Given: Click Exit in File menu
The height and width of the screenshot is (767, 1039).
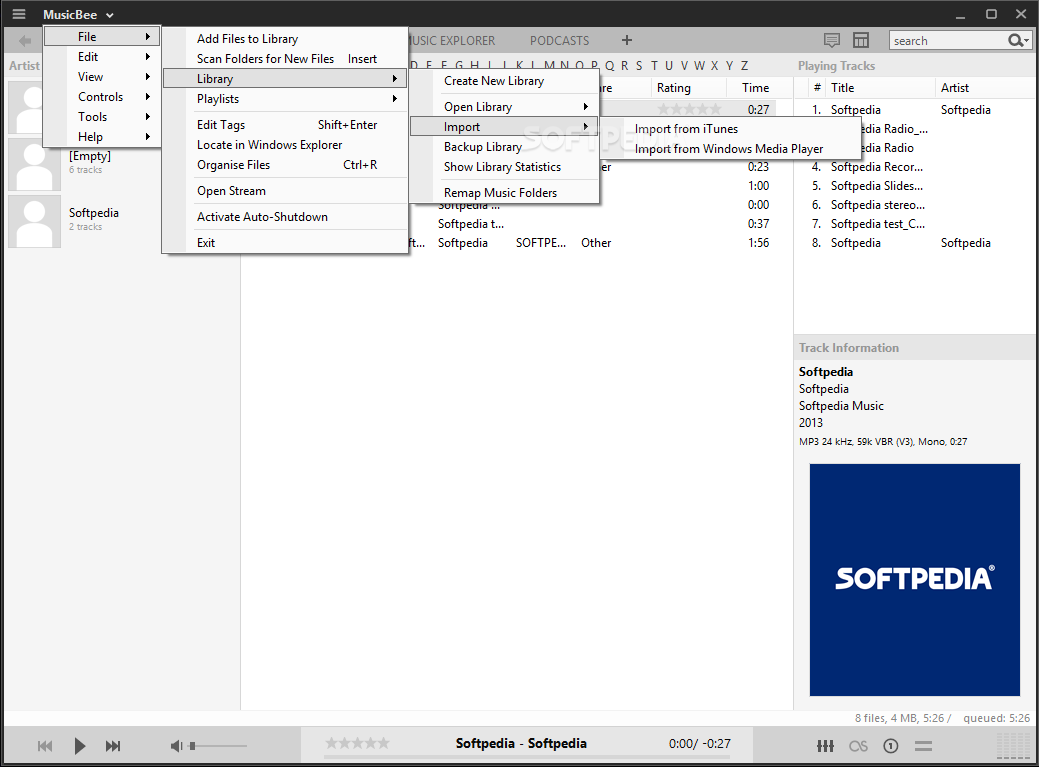Looking at the screenshot, I should pyautogui.click(x=284, y=242).
